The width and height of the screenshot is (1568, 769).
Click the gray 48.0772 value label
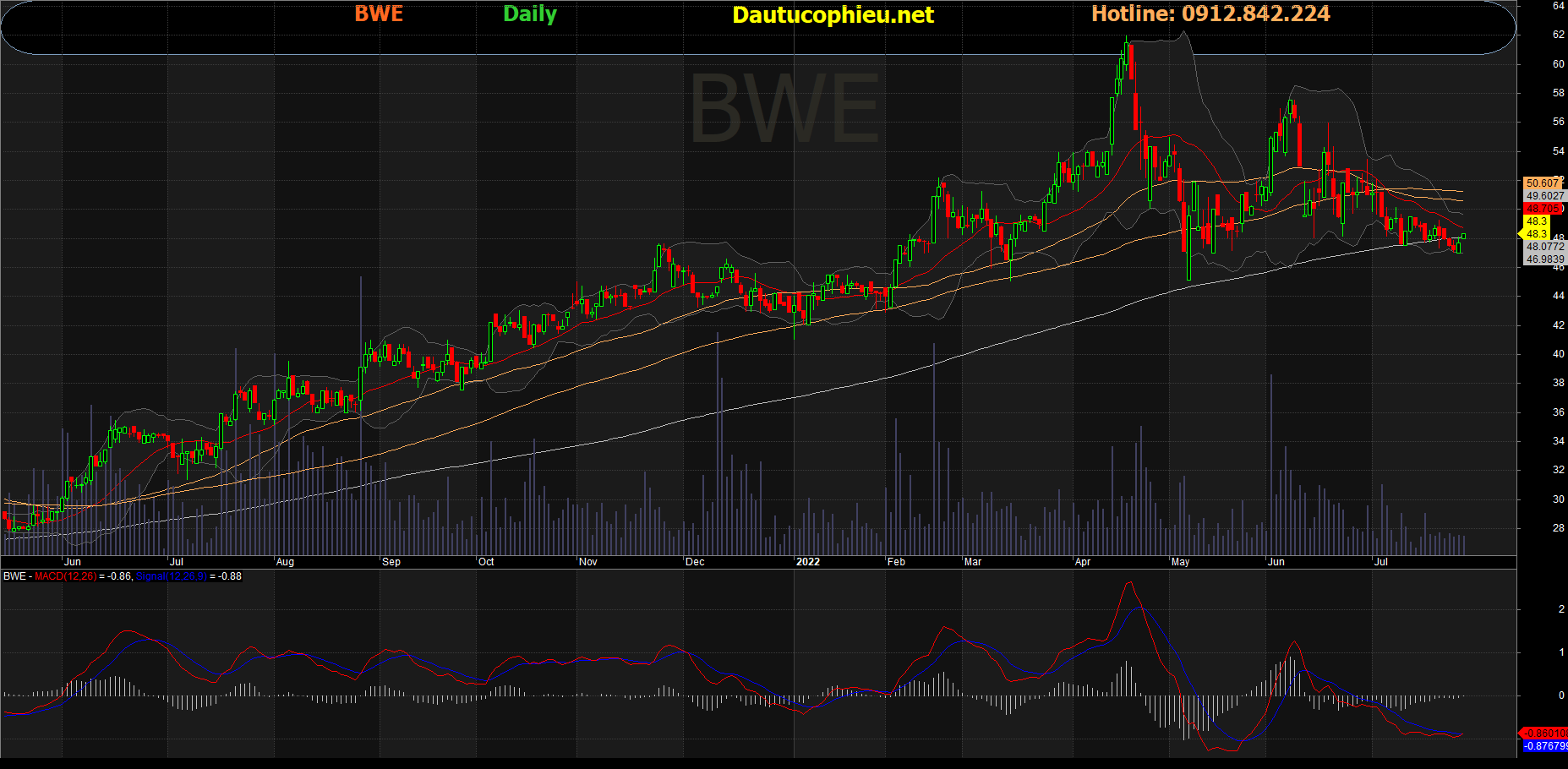click(1544, 247)
